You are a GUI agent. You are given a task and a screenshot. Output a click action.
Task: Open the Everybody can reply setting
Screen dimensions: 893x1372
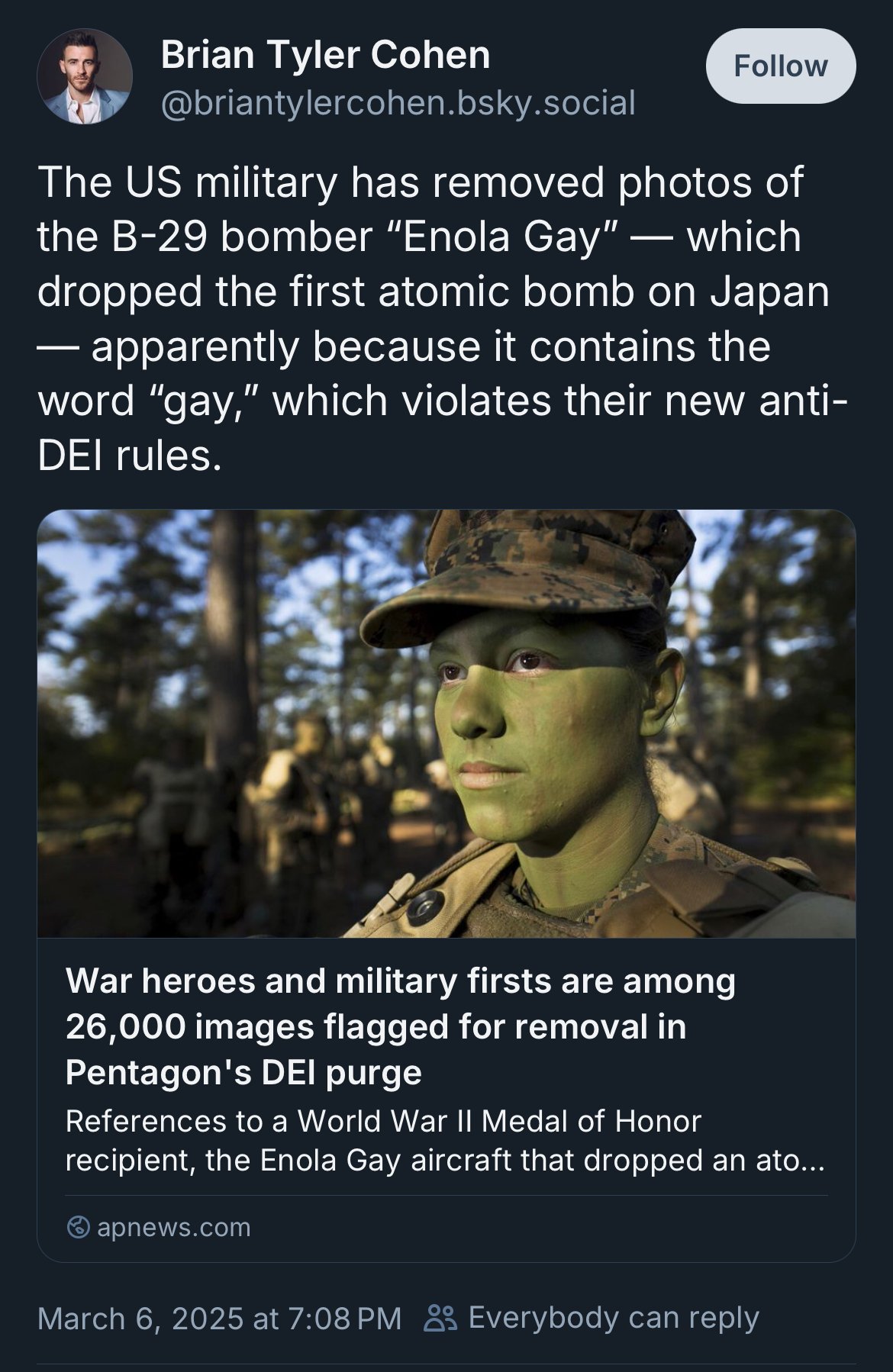[x=592, y=1318]
